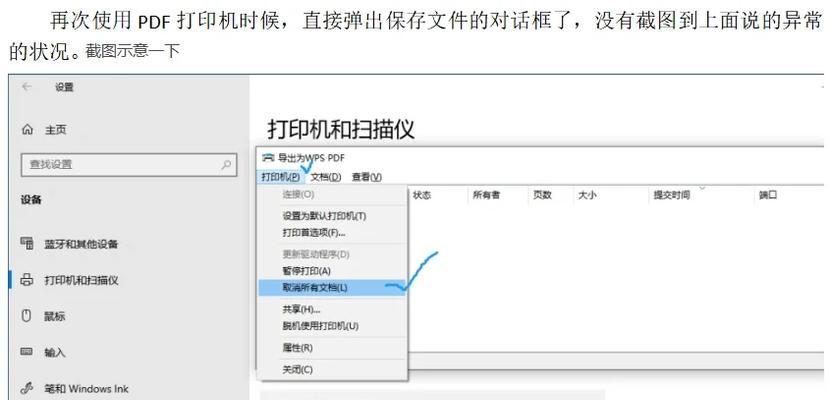Viewport: 830px width, 400px height.
Task: Click the 更新驱动程序(D) menu entry
Action: (x=316, y=254)
